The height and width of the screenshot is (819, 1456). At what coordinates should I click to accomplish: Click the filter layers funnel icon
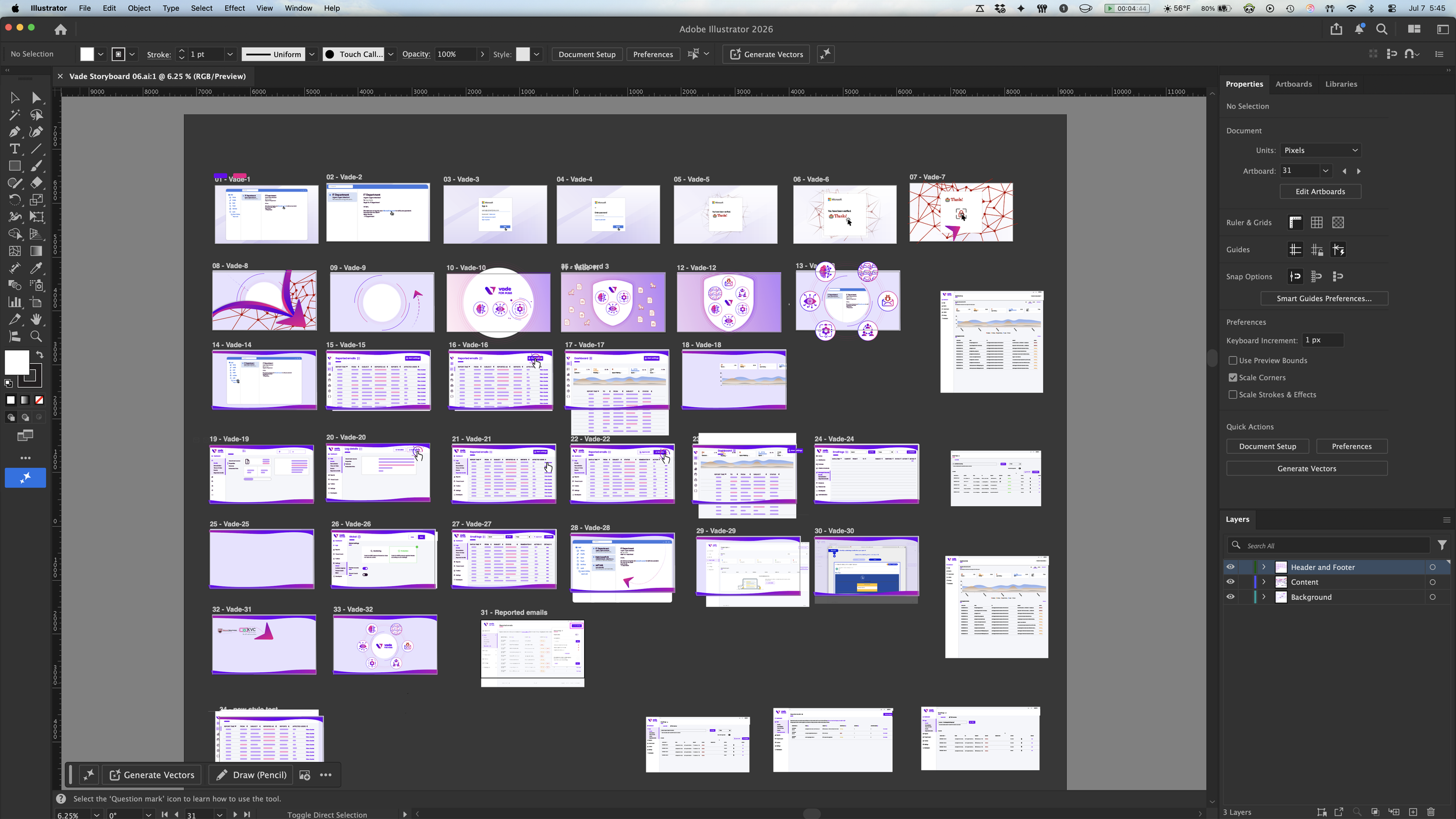1442,545
